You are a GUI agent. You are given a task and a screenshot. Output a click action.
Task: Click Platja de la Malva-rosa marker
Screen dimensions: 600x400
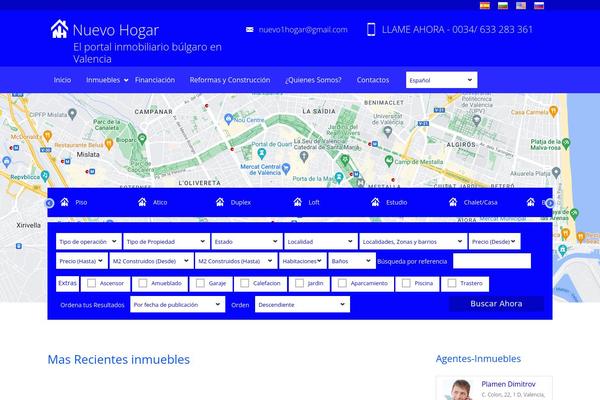(566, 144)
